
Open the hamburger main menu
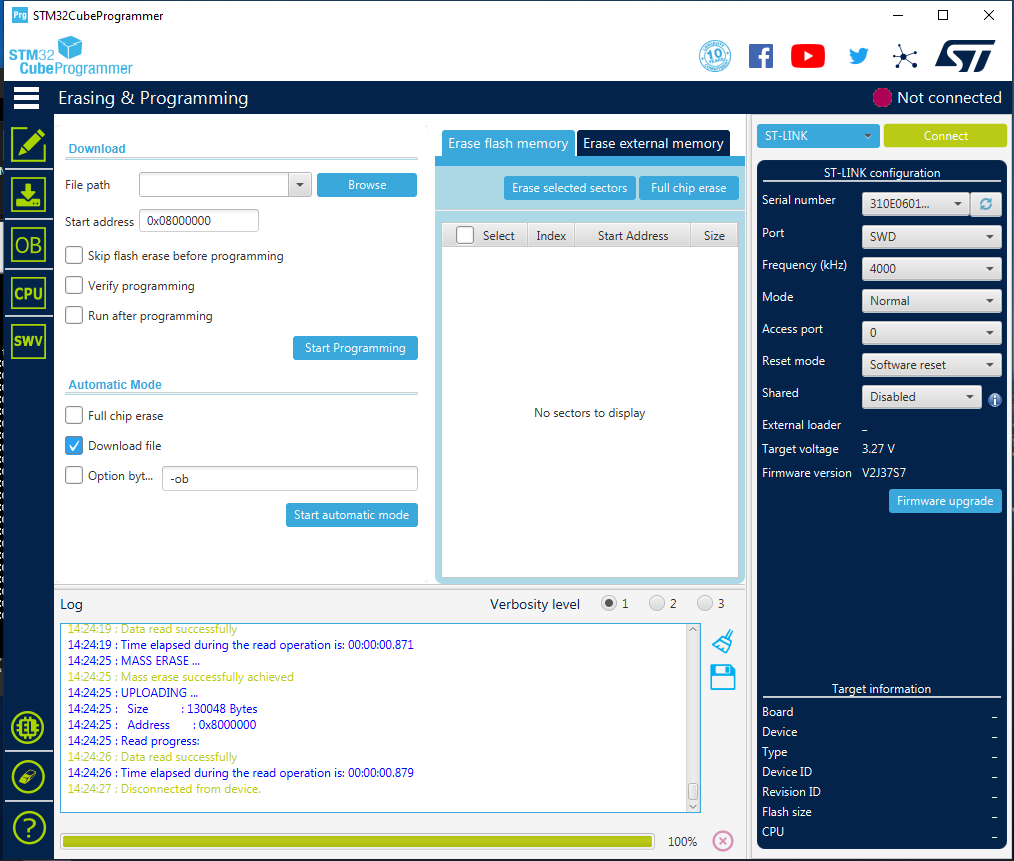tap(27, 98)
